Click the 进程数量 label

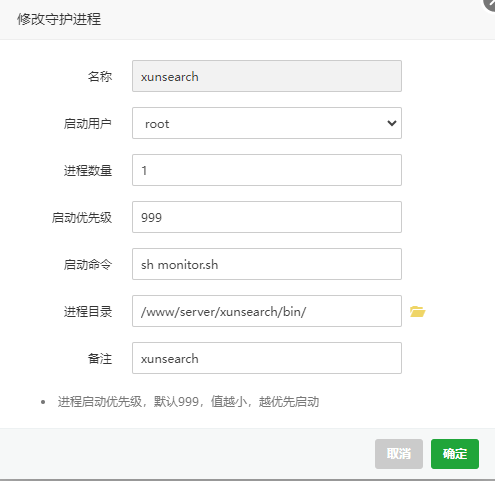click(88, 170)
